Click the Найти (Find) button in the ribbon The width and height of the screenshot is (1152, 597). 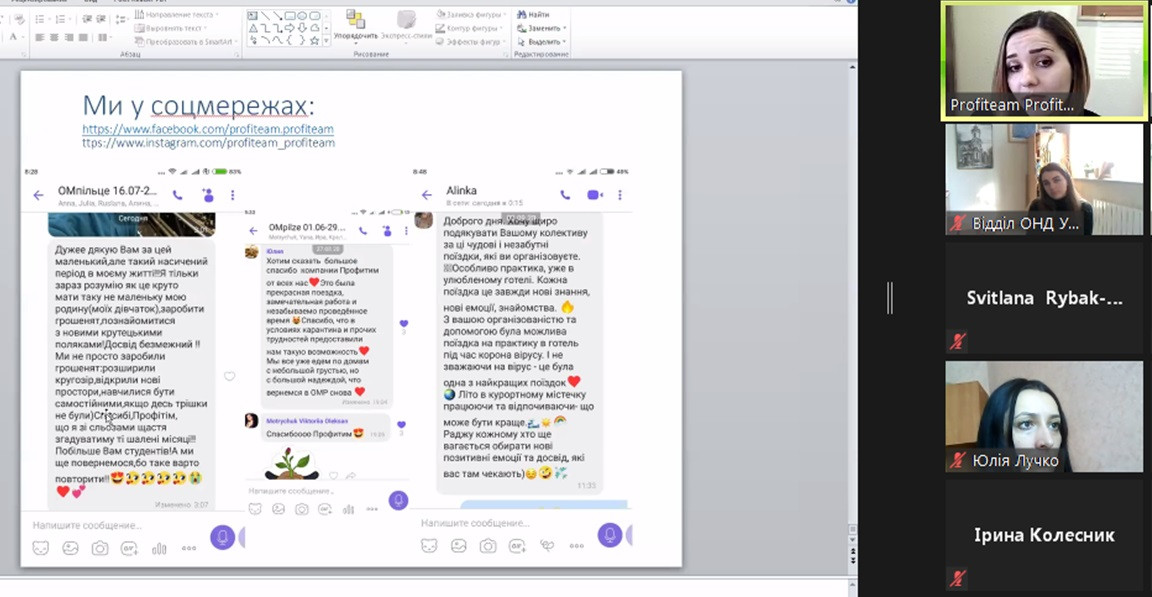click(x=533, y=15)
